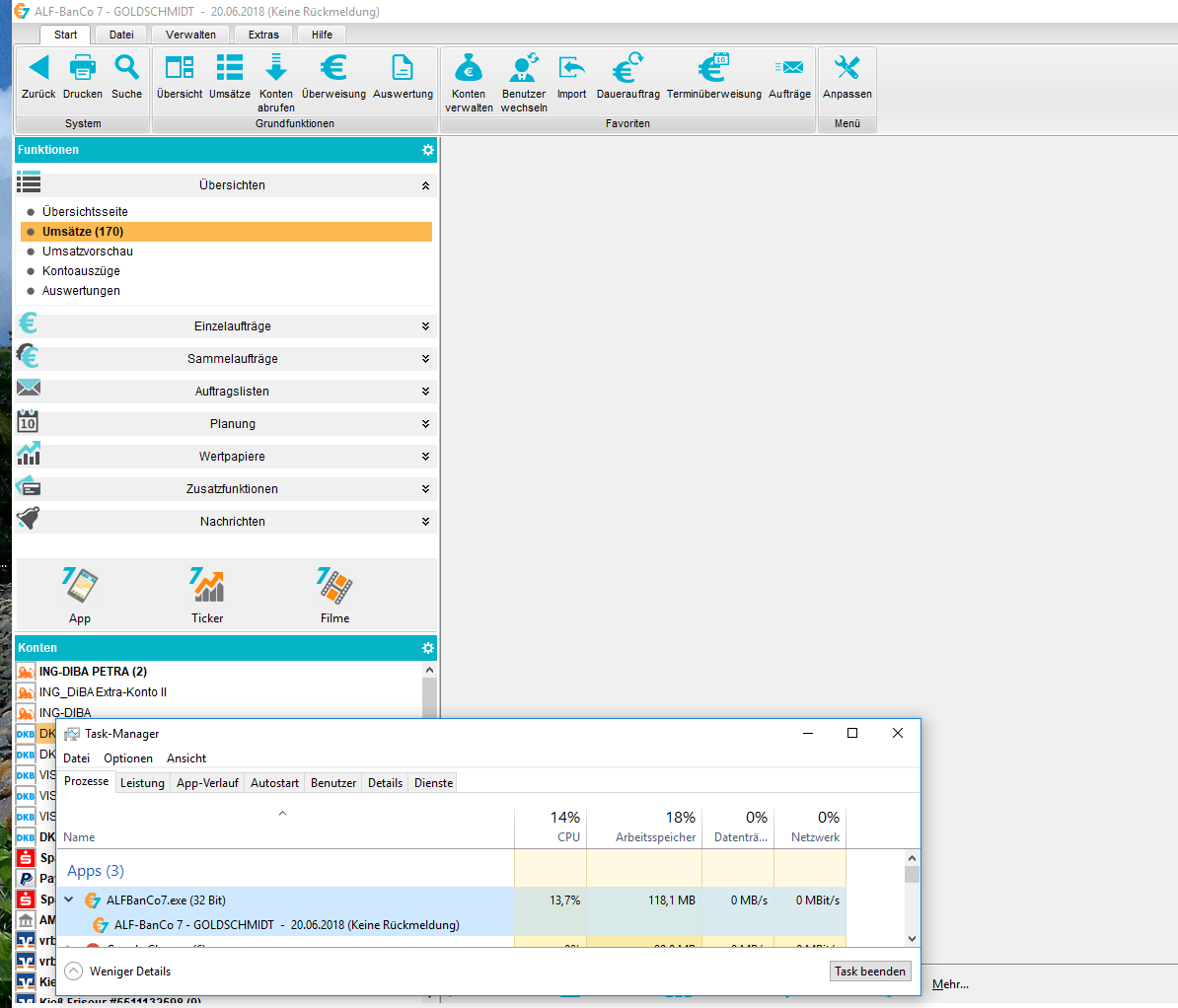Open Konten panel gear settings
1178x1008 pixels.
428,648
